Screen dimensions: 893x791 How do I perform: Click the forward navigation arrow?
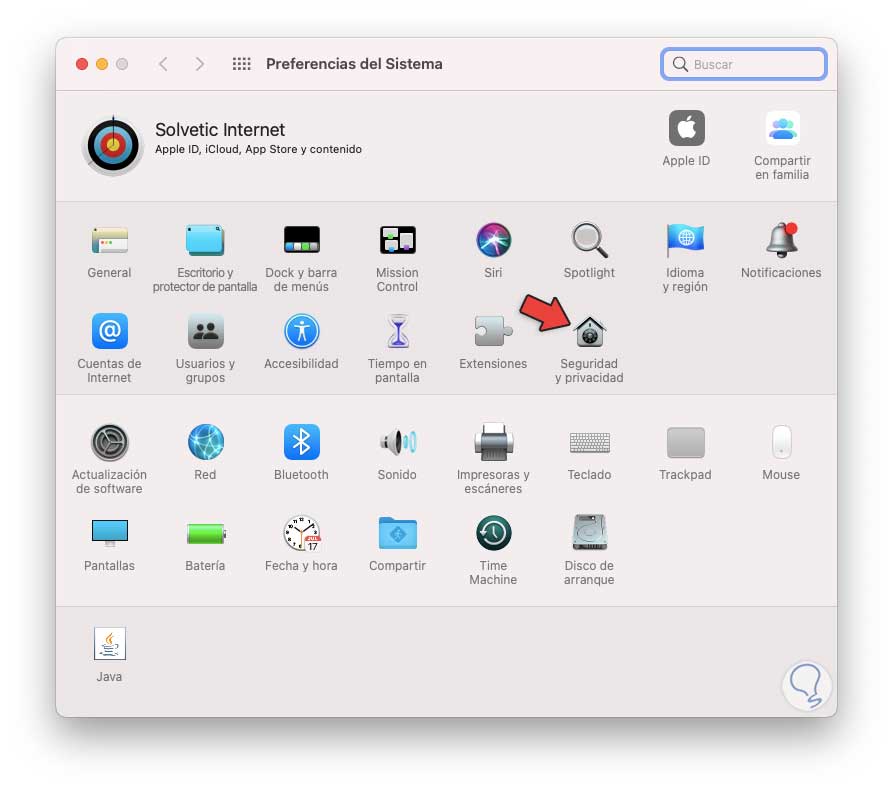pyautogui.click(x=199, y=64)
